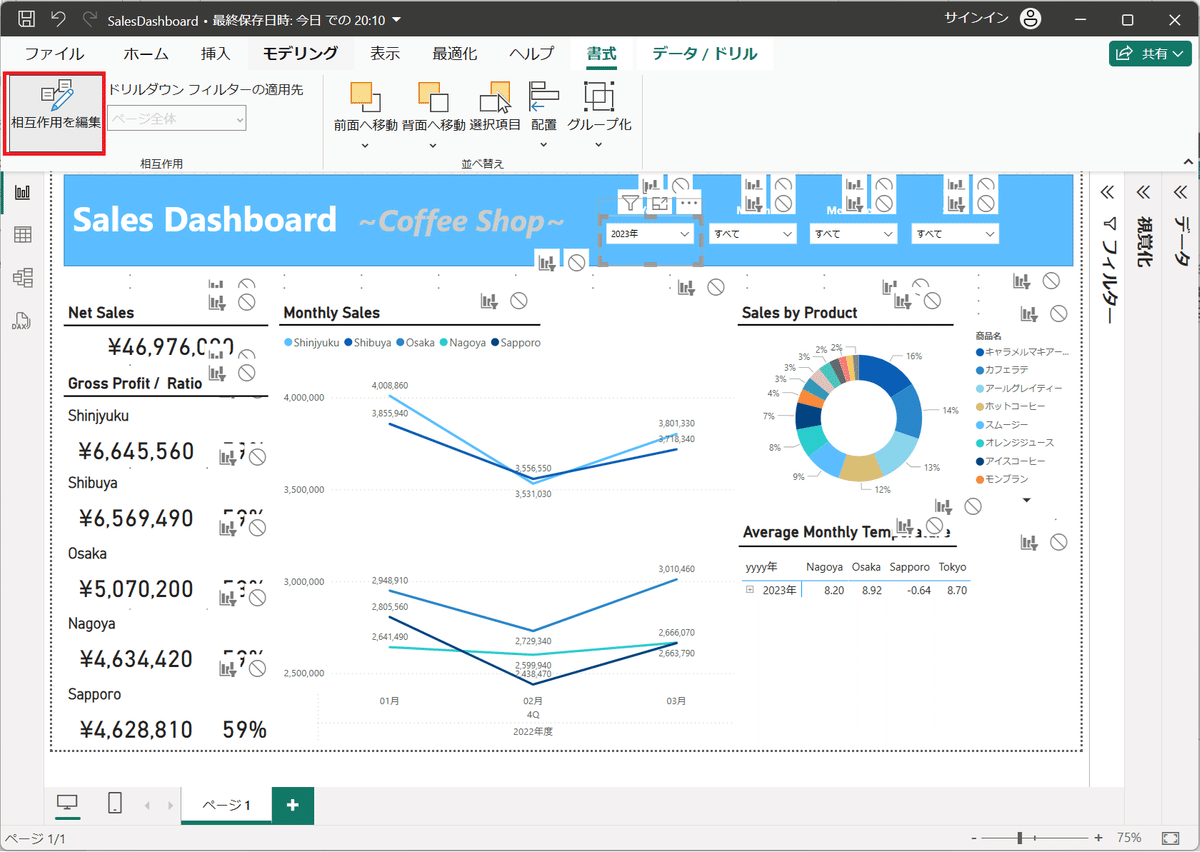Expand the 2023年 row plus box in temperature matrix
This screenshot has width=1200, height=852.
coord(750,590)
